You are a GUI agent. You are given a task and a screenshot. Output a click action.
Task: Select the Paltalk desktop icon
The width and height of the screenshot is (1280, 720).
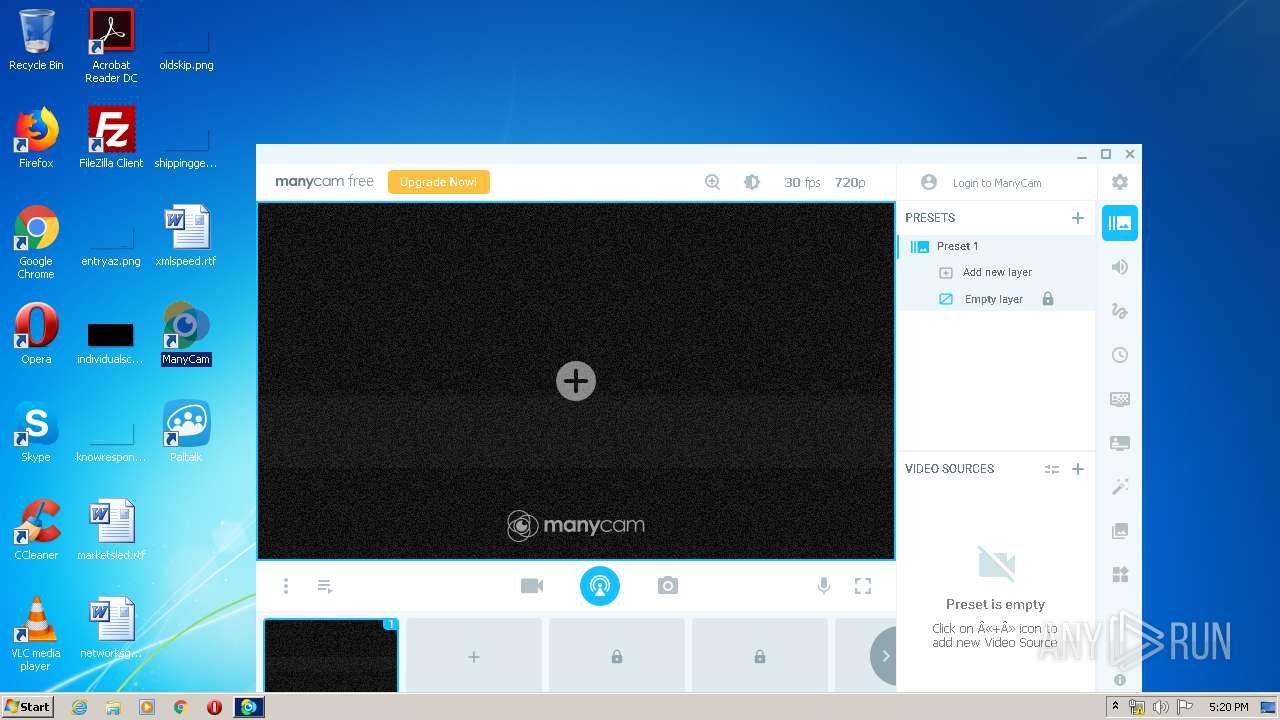click(186, 432)
